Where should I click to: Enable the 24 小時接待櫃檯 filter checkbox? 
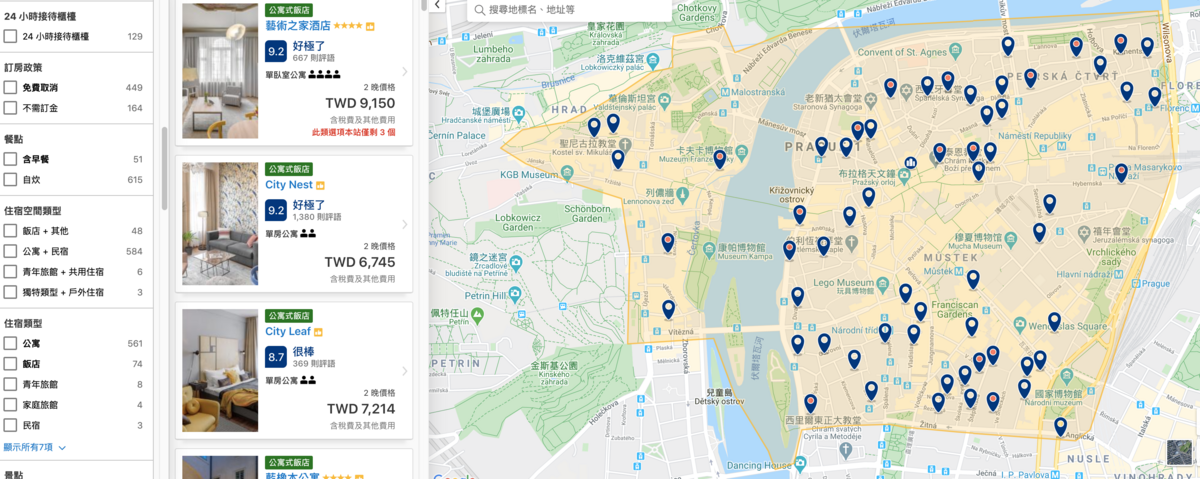point(10,36)
